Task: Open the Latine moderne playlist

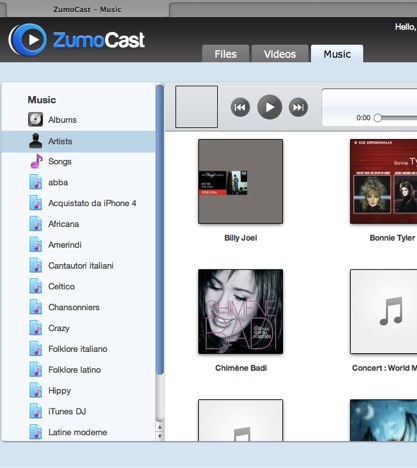Action: click(78, 432)
